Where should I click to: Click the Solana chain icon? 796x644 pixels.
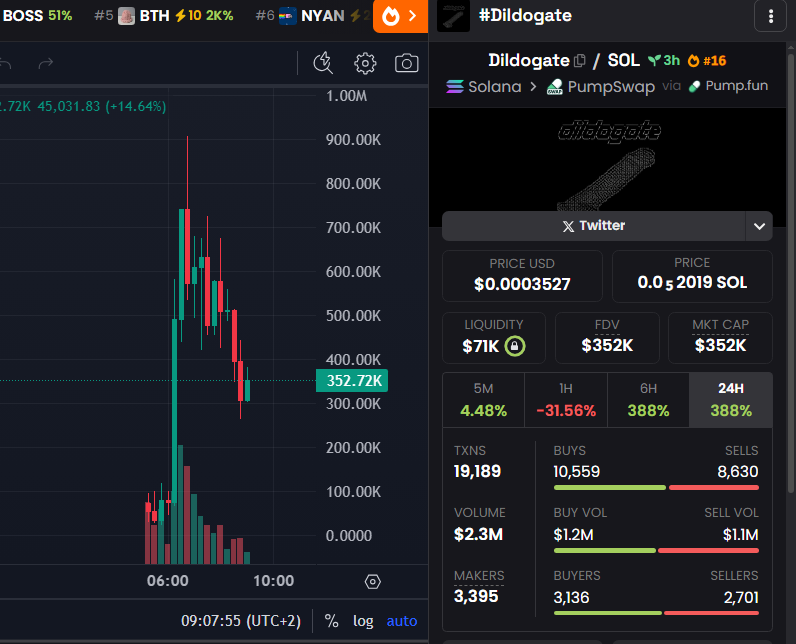point(455,87)
